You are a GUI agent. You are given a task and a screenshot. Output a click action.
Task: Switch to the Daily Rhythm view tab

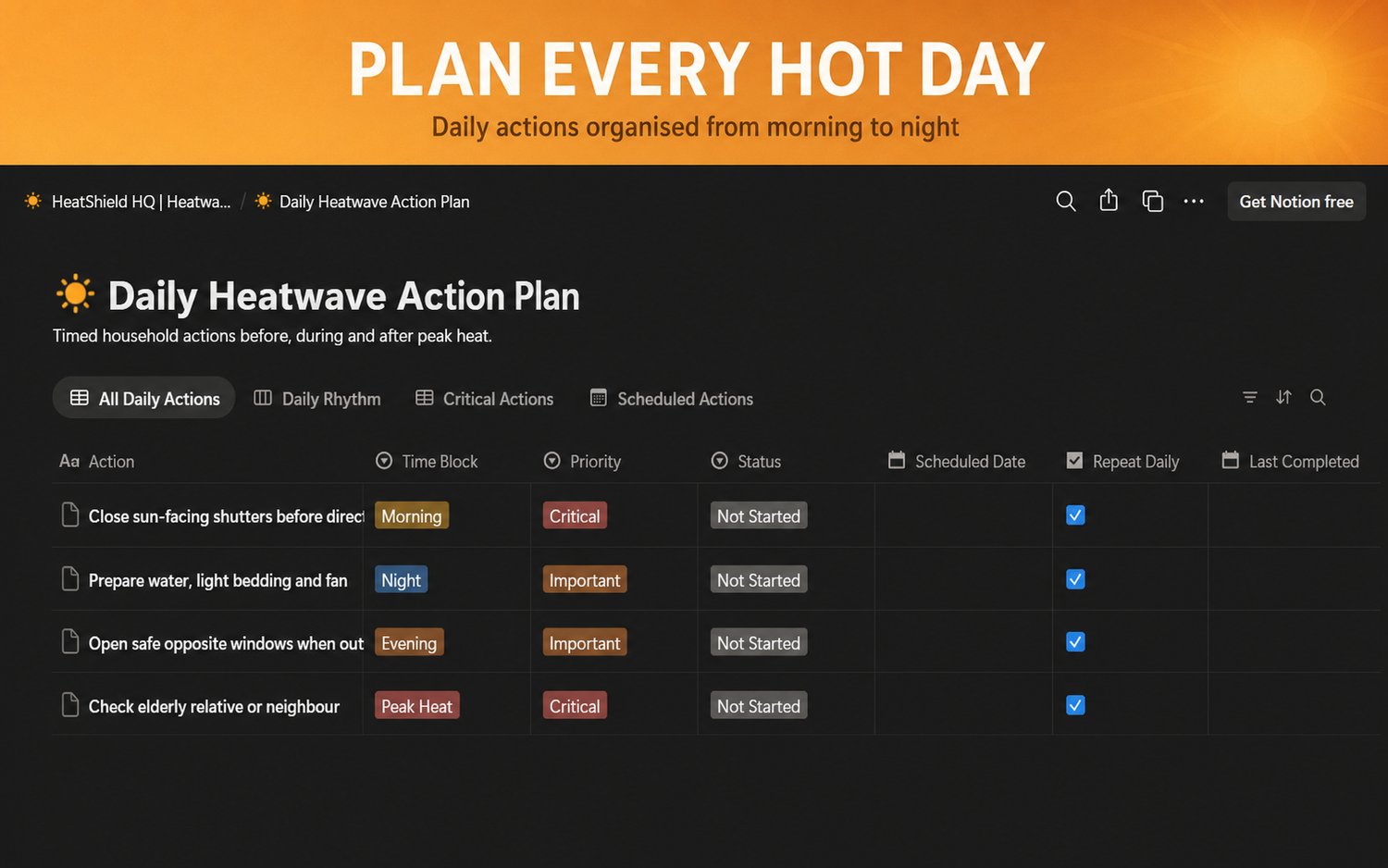click(317, 399)
